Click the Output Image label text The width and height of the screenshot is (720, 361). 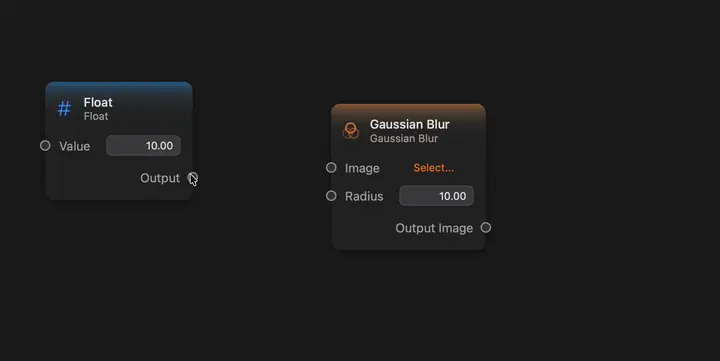[x=434, y=228]
